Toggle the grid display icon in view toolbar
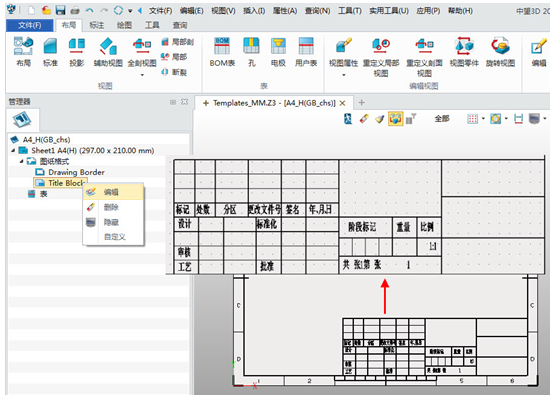This screenshot has height=400, width=550. 472,119
